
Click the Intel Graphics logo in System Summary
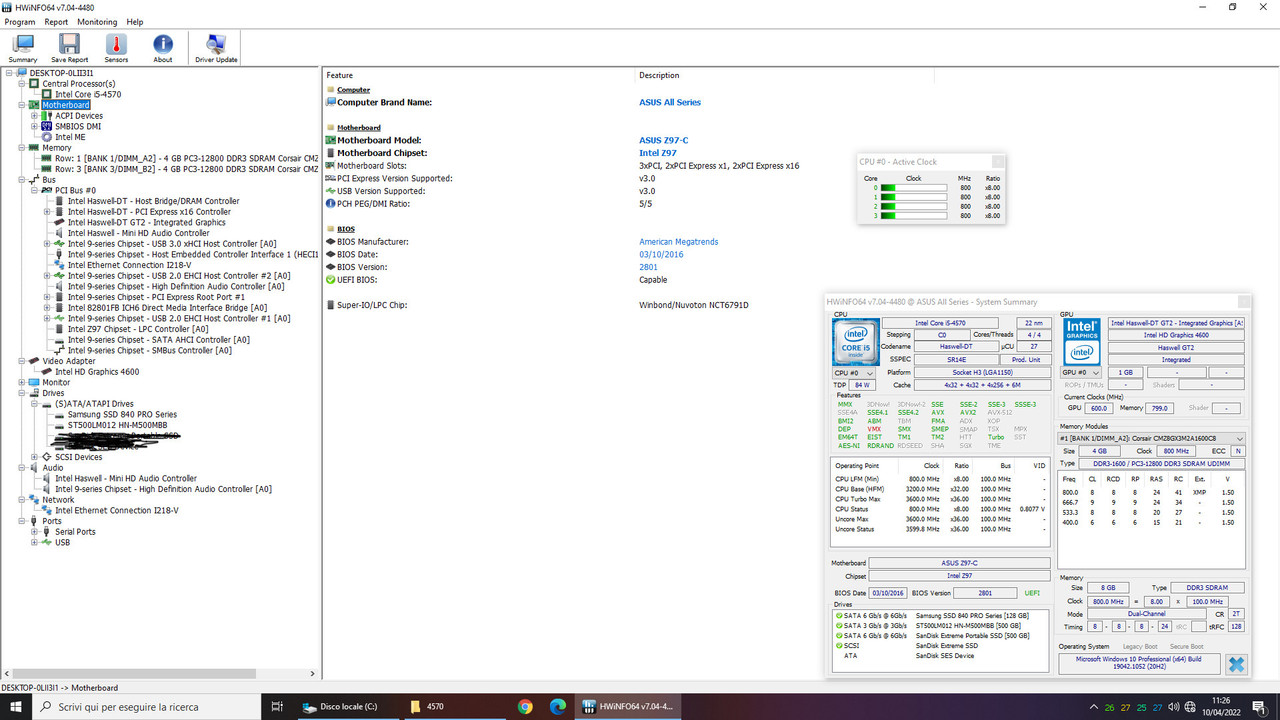(1082, 341)
